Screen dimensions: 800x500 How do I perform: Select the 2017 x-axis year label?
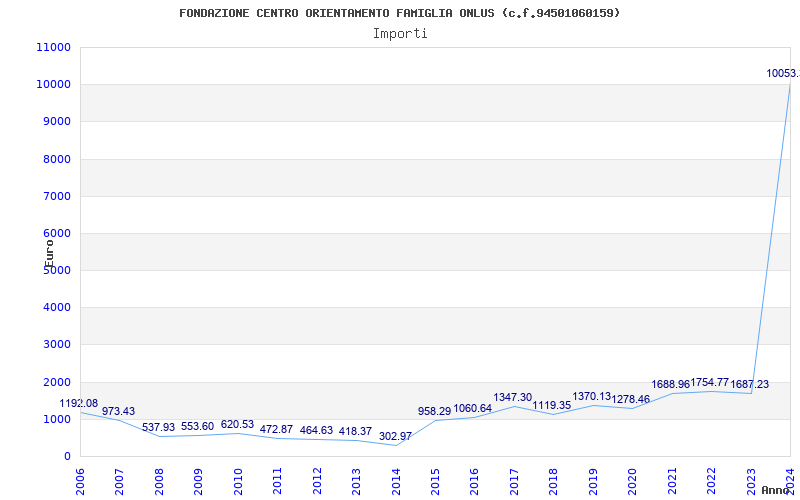(x=514, y=481)
